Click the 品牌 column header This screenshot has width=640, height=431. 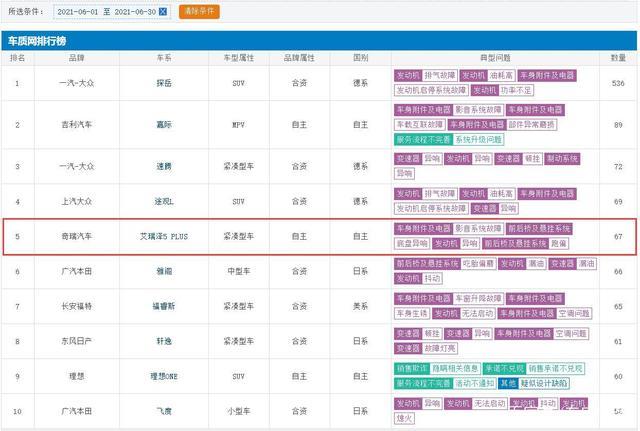tap(76, 58)
